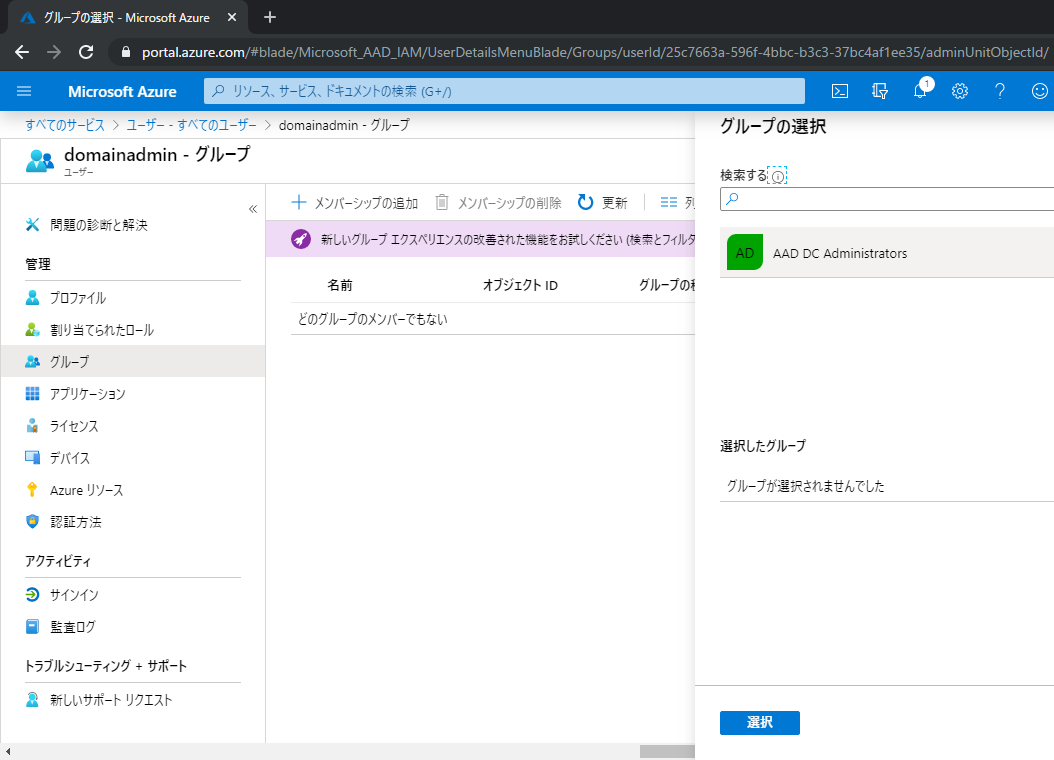
Task: Click the site lock icon in address bar
Action: [125, 52]
